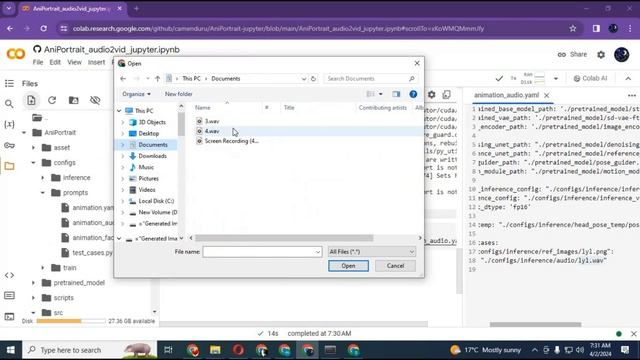The image size is (640, 360).
Task: Select the Screen Recording file
Action: pyautogui.click(x=227, y=141)
